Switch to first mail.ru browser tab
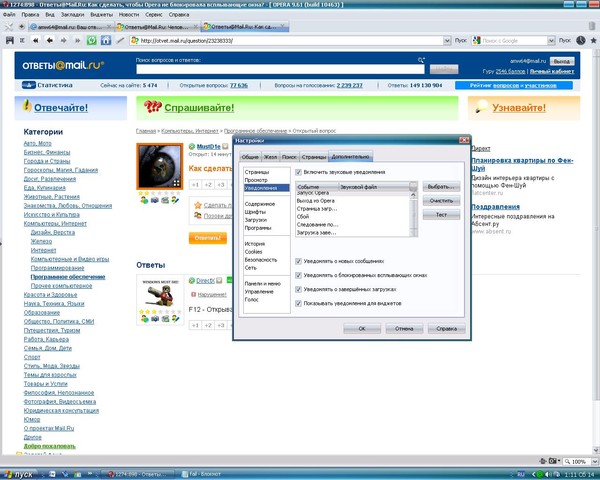600x480 pixels. point(70,27)
